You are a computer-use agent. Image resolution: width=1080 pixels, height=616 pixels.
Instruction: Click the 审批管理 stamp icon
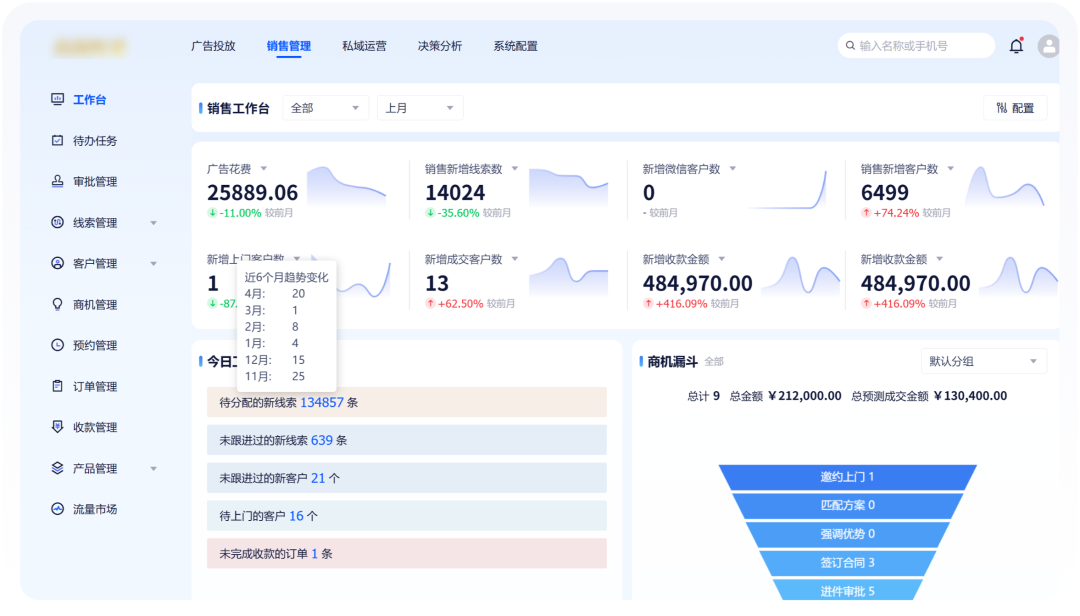pos(57,182)
